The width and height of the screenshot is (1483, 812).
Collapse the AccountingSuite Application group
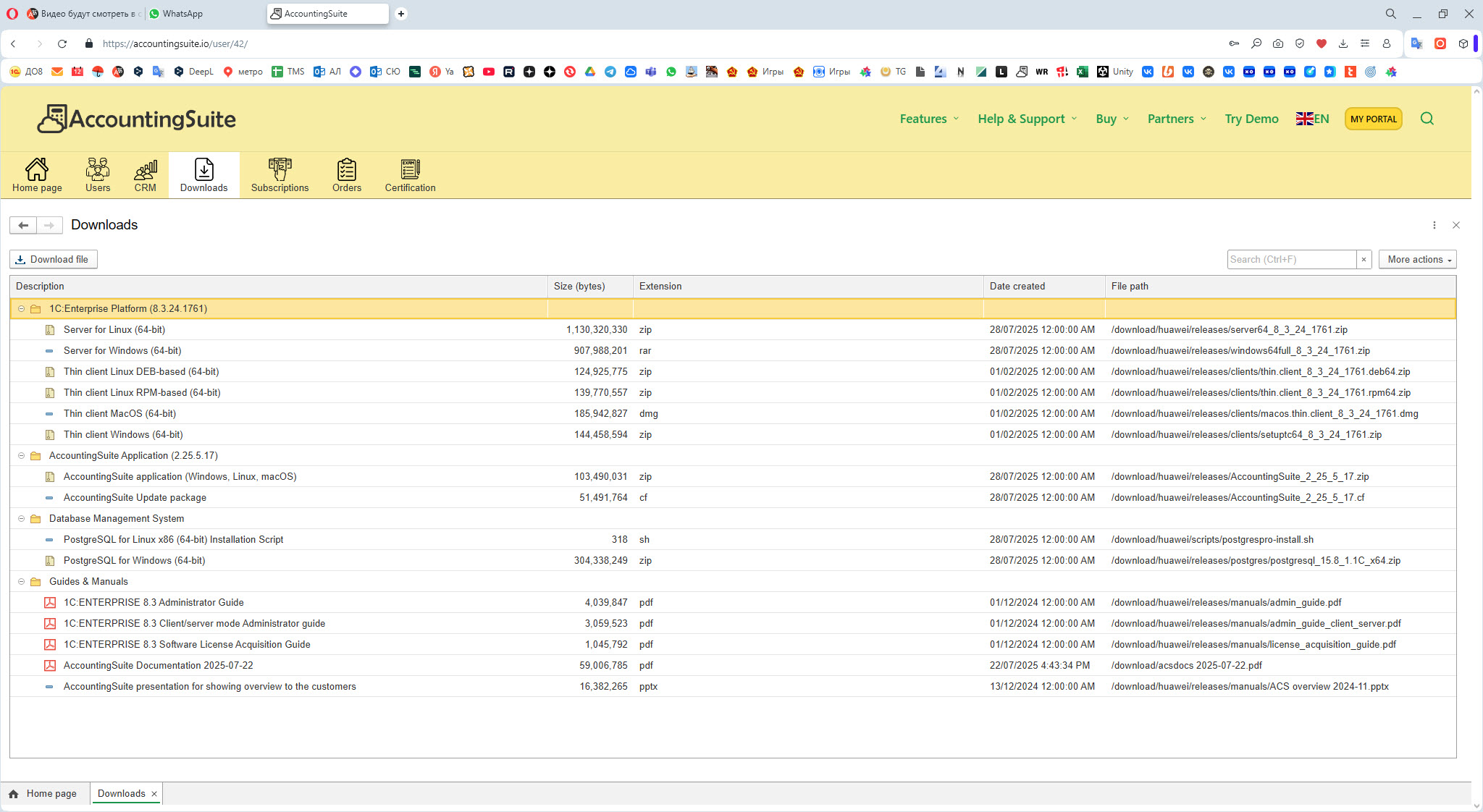point(21,456)
